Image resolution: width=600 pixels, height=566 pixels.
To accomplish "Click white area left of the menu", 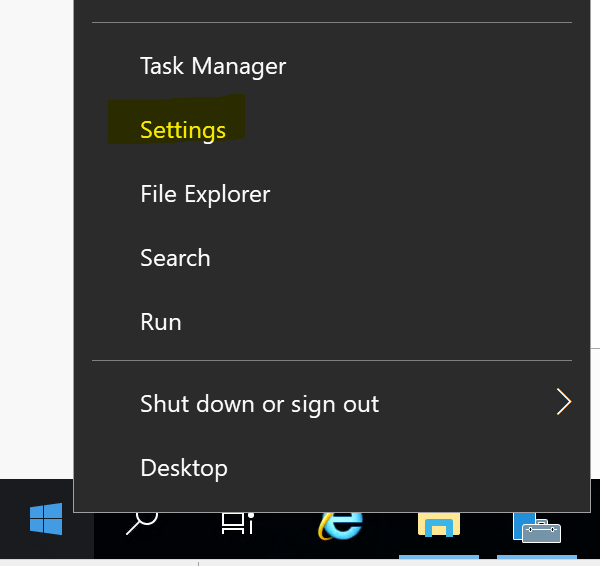I will click(35, 250).
